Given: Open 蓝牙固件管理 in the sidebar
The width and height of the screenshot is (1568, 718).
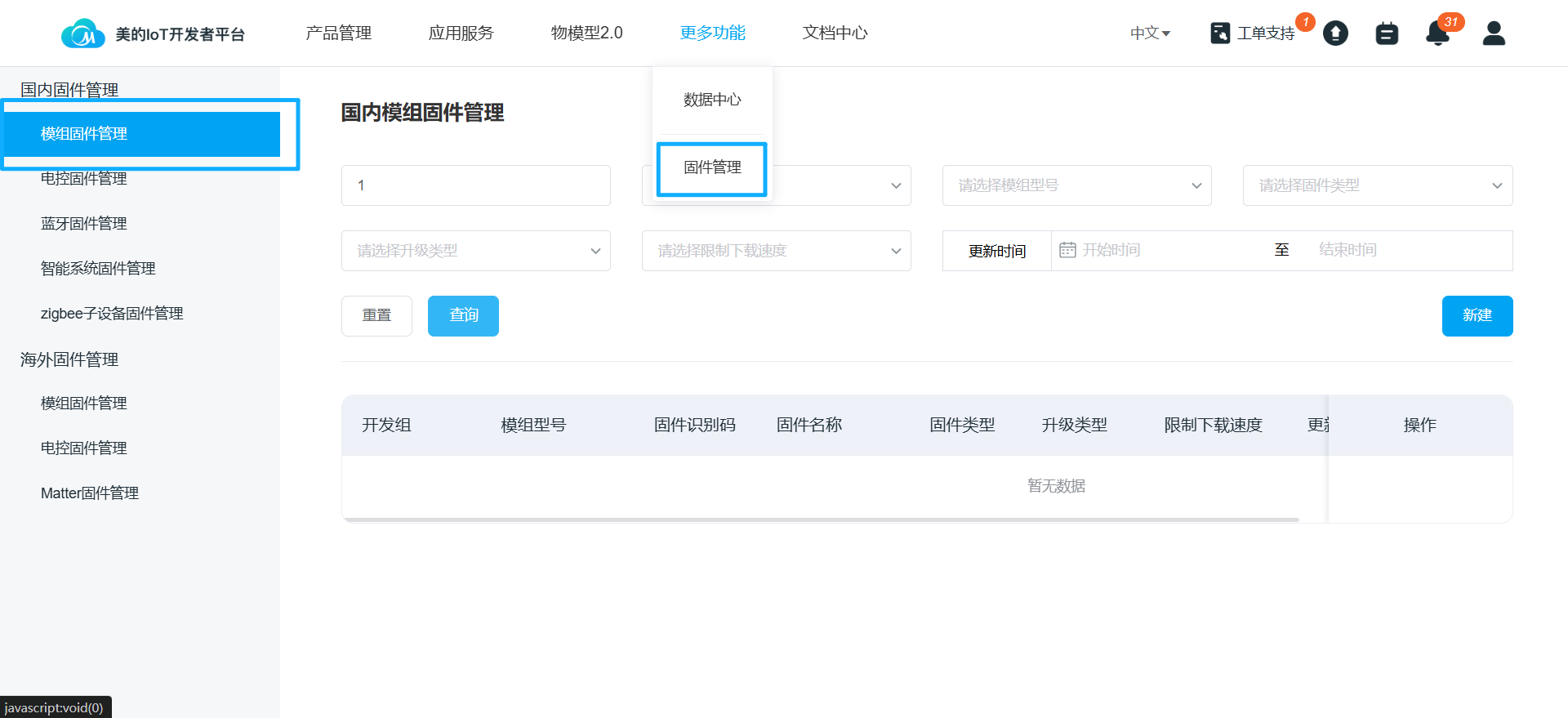Looking at the screenshot, I should pos(84,224).
